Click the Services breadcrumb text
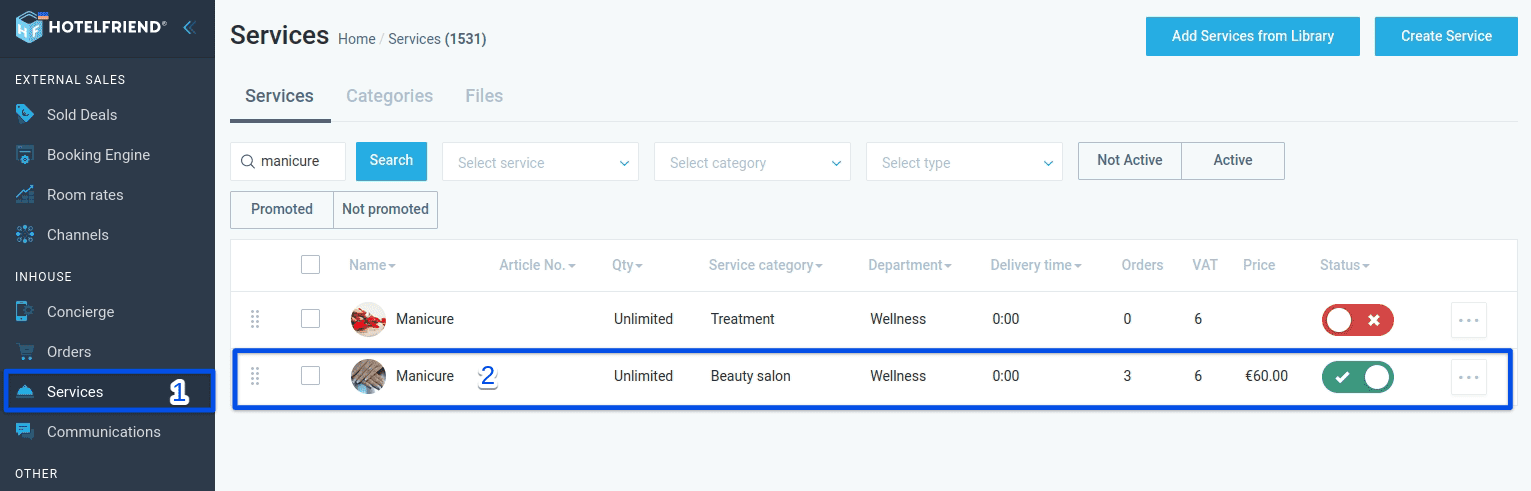 click(414, 39)
